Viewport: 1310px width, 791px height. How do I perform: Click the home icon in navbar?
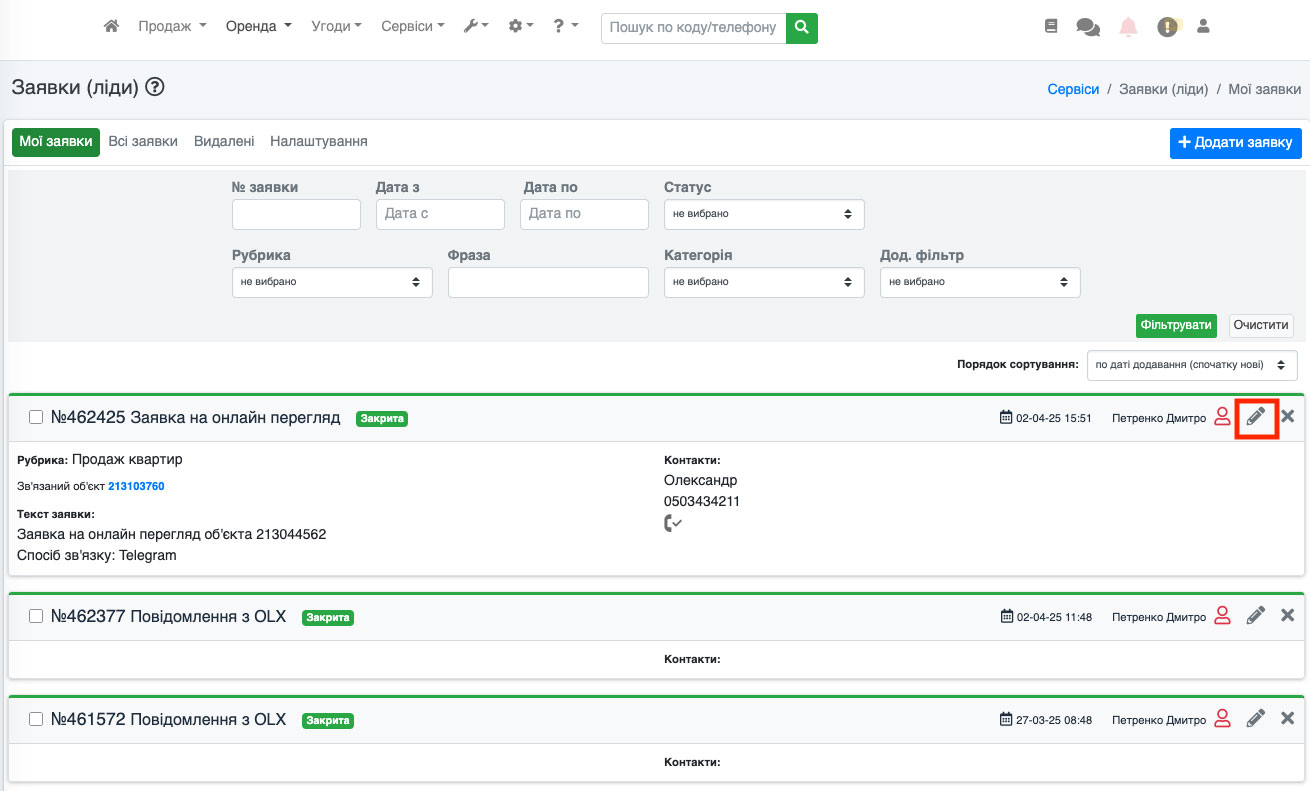pyautogui.click(x=112, y=27)
